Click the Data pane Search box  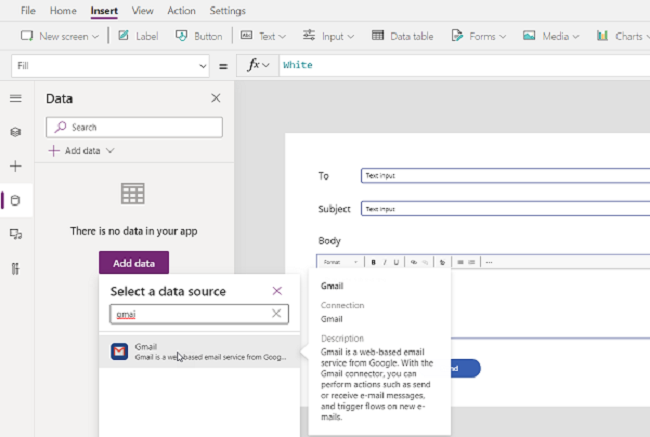[x=134, y=127]
